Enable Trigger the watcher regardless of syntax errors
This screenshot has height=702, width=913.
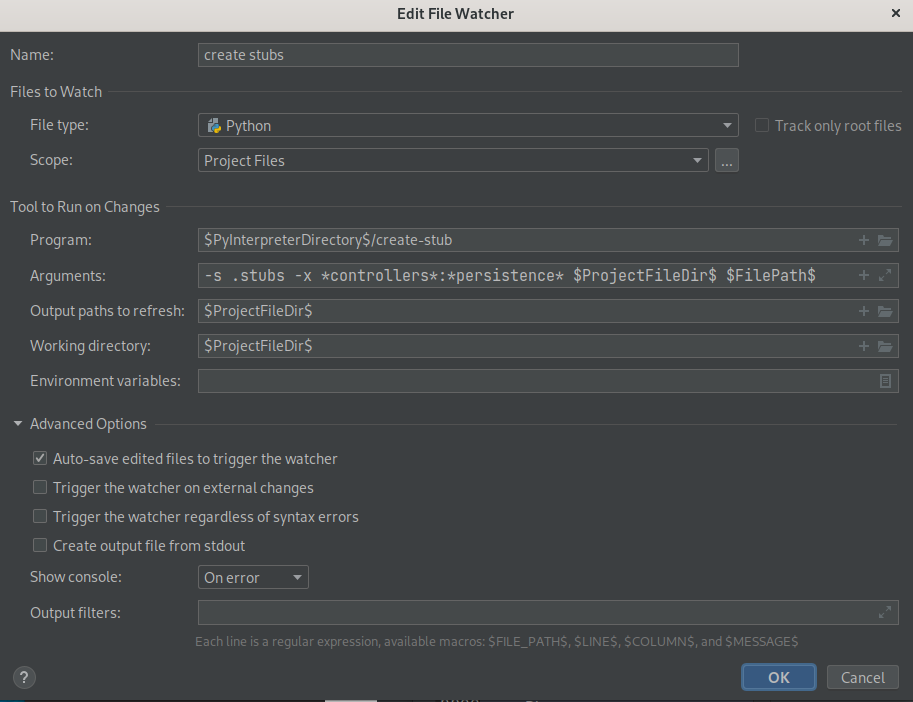click(x=40, y=516)
